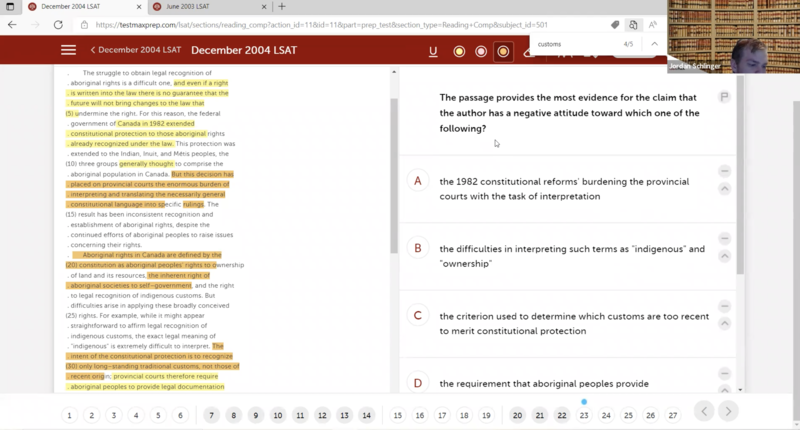Jump to question 14
The height and width of the screenshot is (430, 800).
pos(366,415)
